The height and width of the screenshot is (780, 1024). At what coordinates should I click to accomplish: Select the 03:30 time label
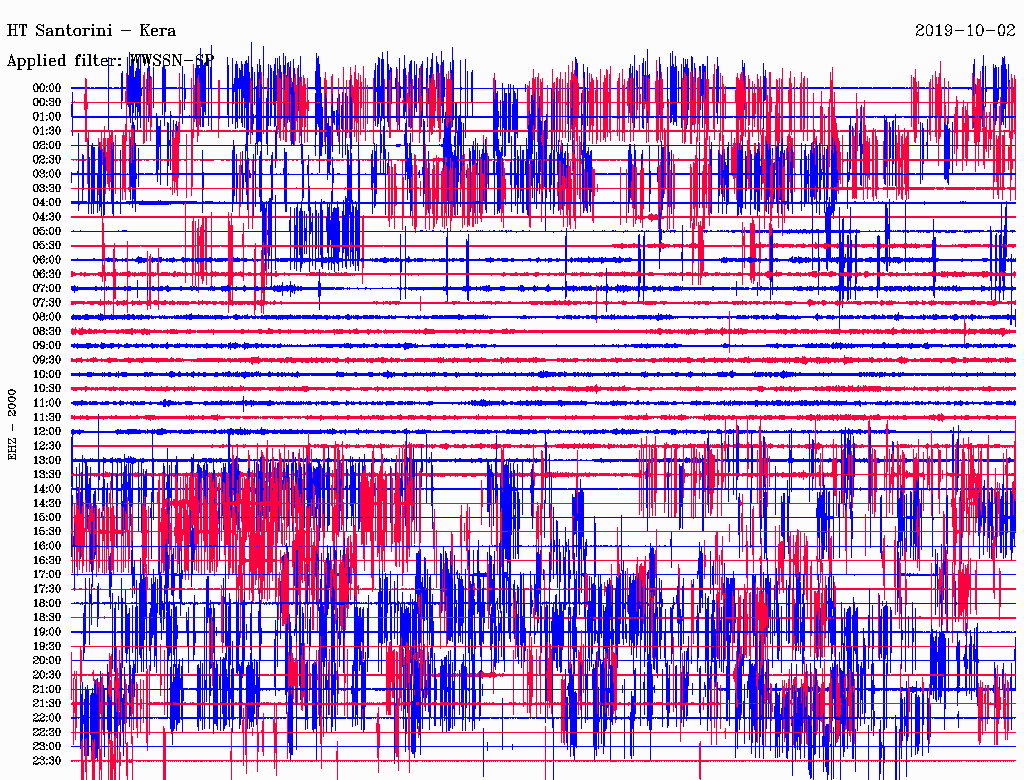(x=47, y=189)
